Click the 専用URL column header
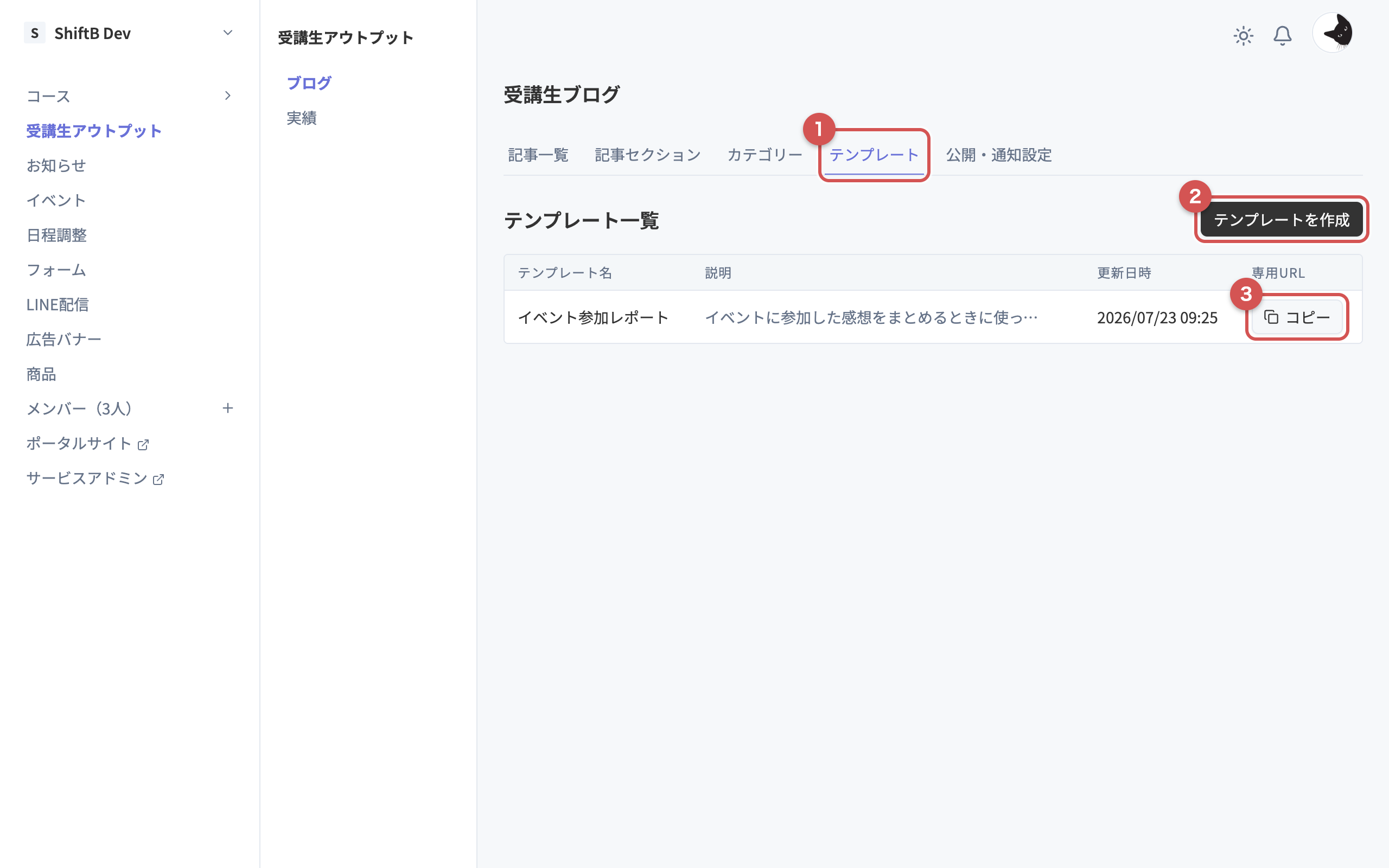 (x=1278, y=273)
